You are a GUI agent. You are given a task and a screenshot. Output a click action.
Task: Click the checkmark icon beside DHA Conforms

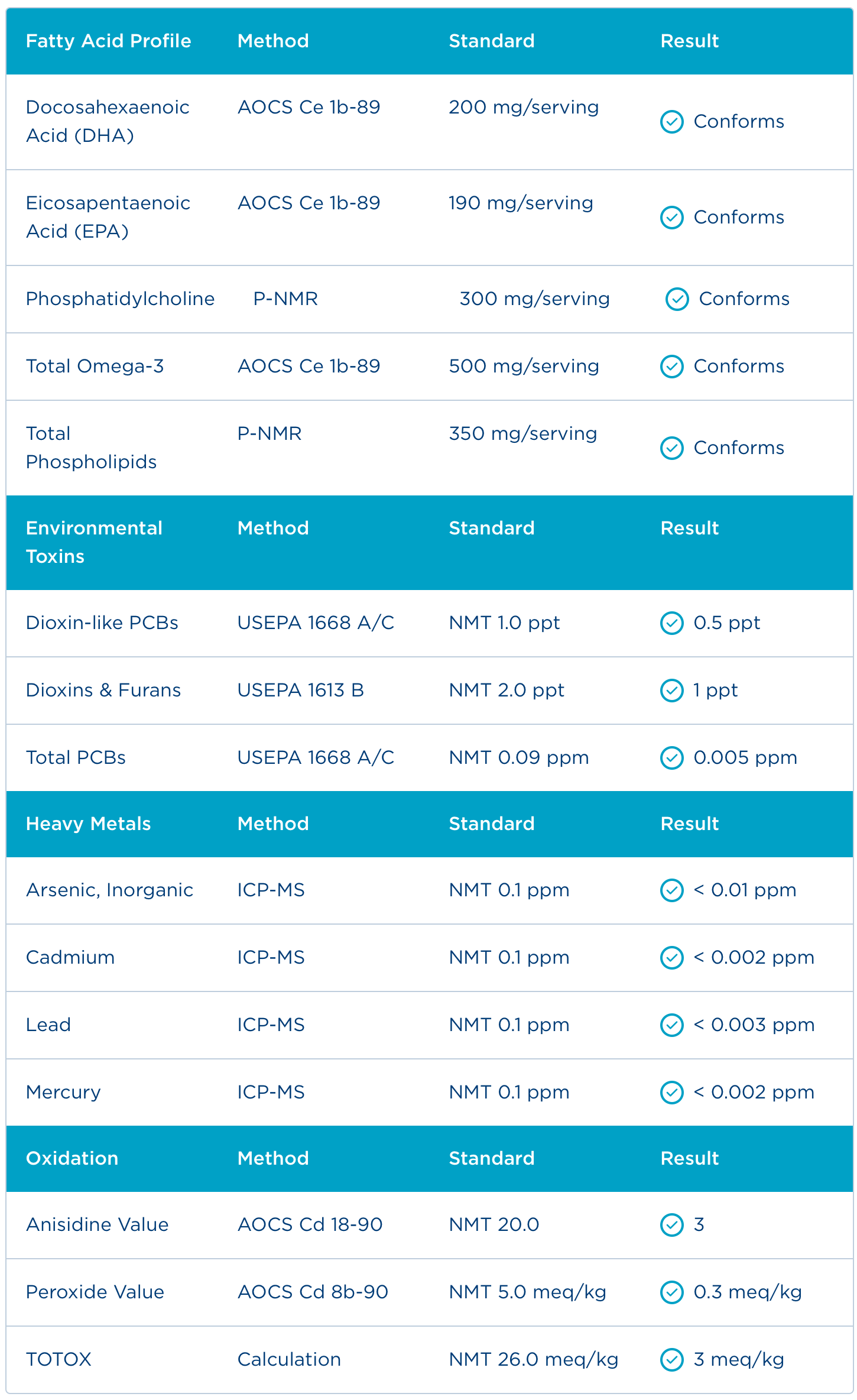(x=671, y=122)
